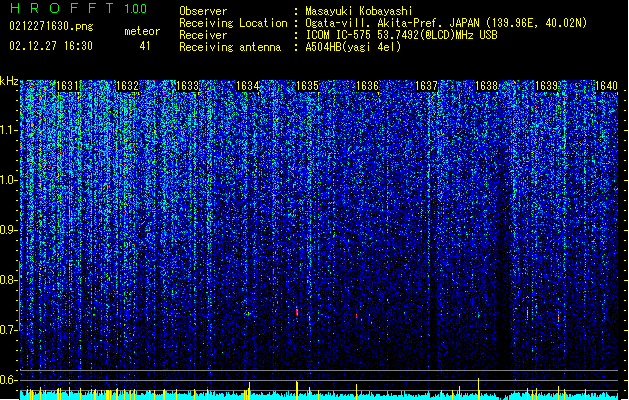Screen dimensions: 629x400
Task: Click the Receiver field label
Action: point(203,35)
